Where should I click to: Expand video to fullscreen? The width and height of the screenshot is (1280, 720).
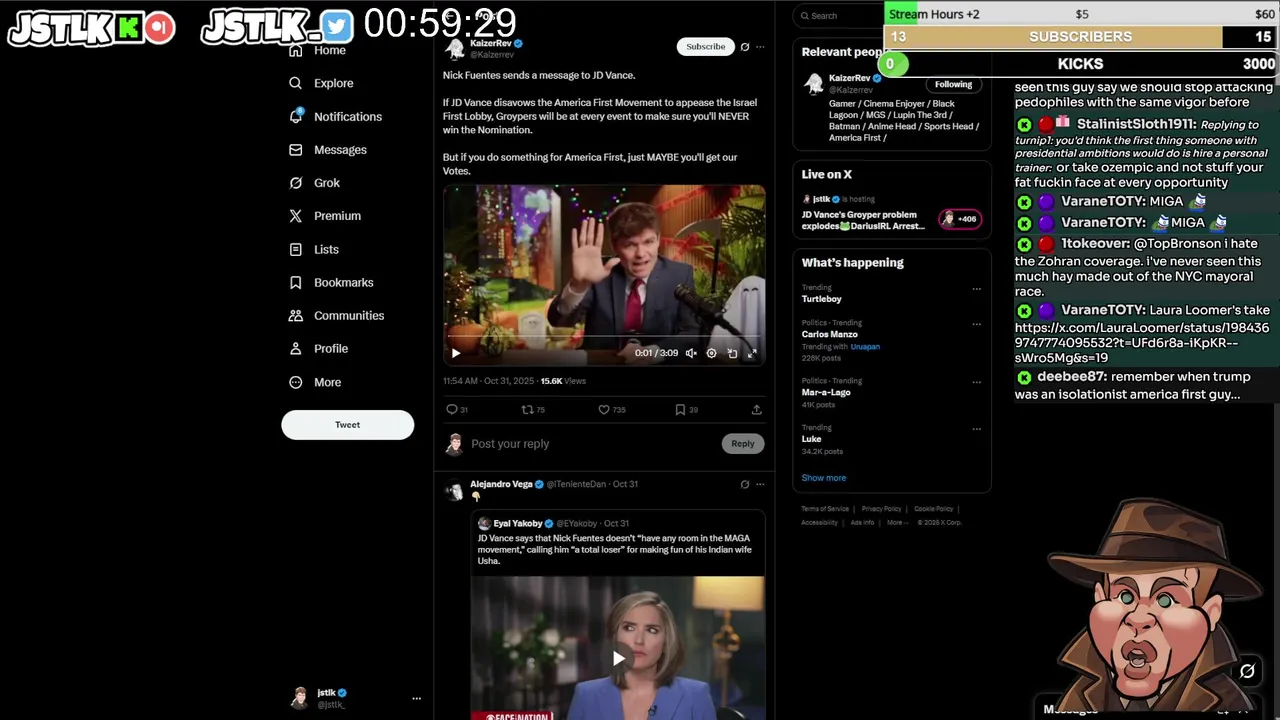752,353
